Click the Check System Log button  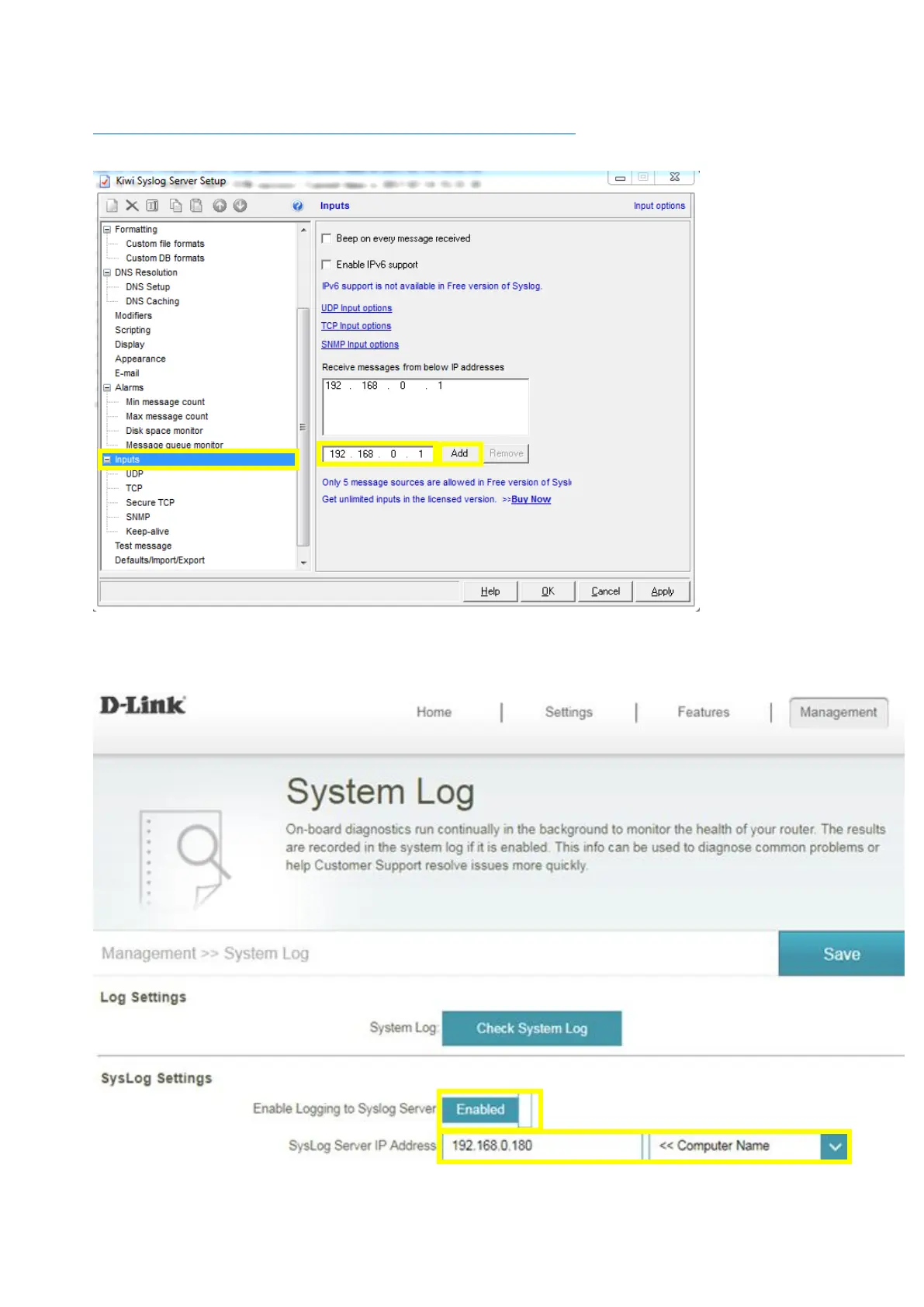click(x=532, y=1028)
